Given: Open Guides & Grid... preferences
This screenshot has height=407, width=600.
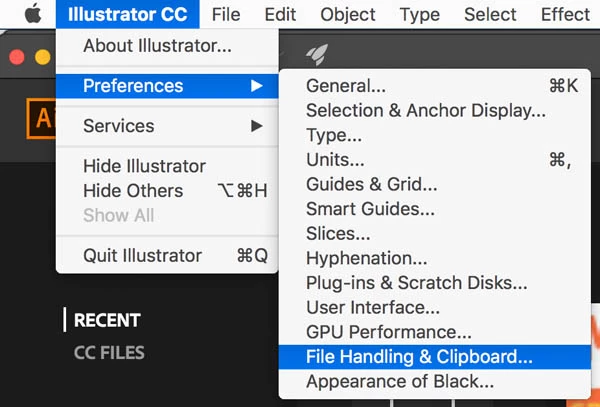Looking at the screenshot, I should 435,184.
